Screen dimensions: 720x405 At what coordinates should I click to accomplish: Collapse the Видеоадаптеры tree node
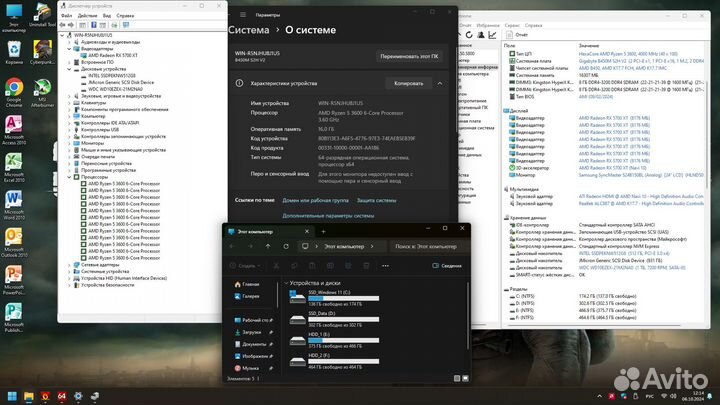(x=69, y=49)
